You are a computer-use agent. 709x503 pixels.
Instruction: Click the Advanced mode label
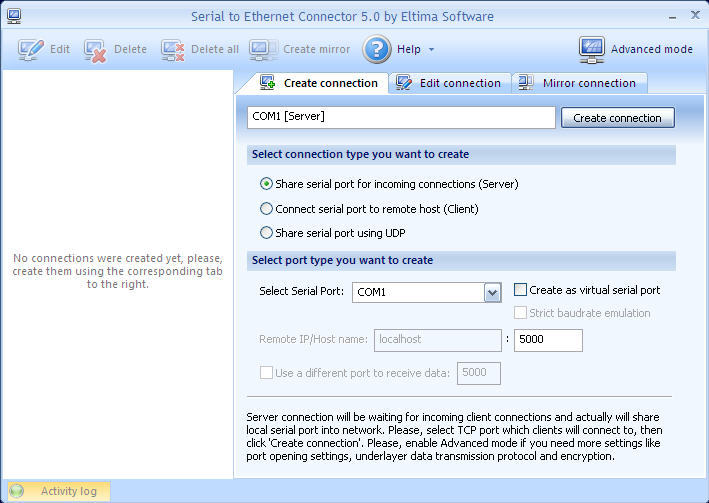pyautogui.click(x=652, y=49)
